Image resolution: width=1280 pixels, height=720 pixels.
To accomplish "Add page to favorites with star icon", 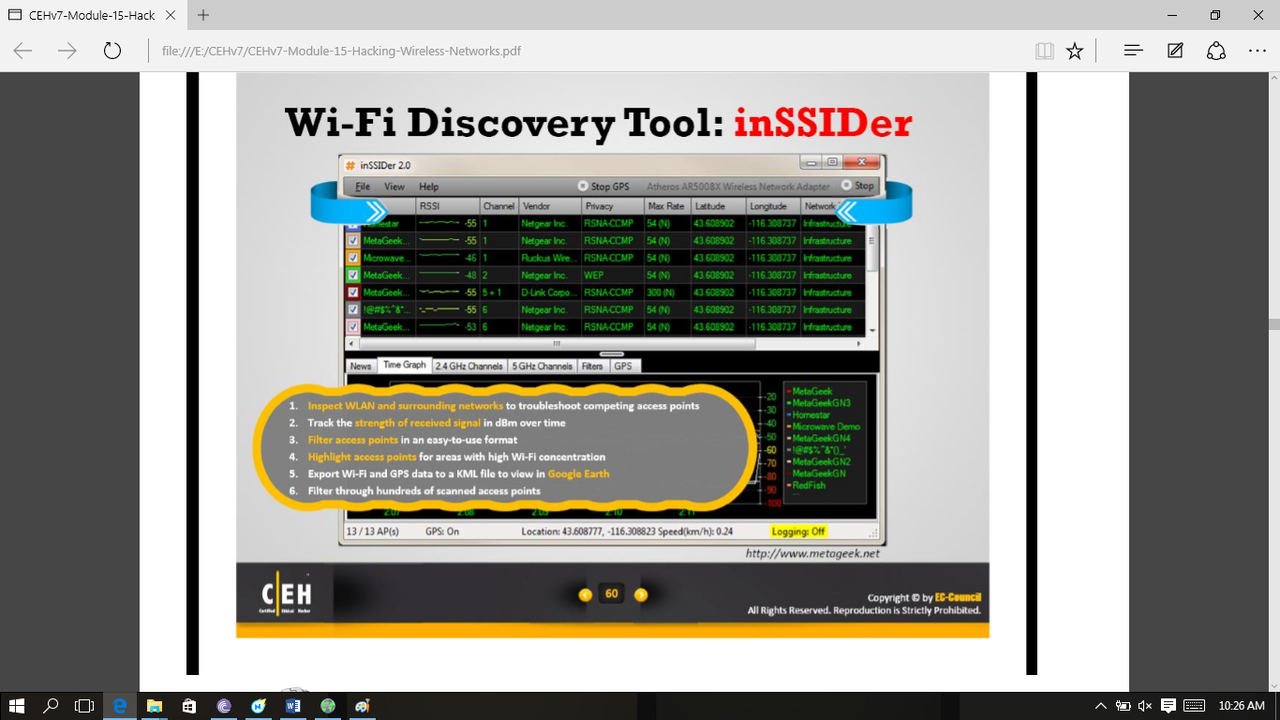I will coord(1075,50).
